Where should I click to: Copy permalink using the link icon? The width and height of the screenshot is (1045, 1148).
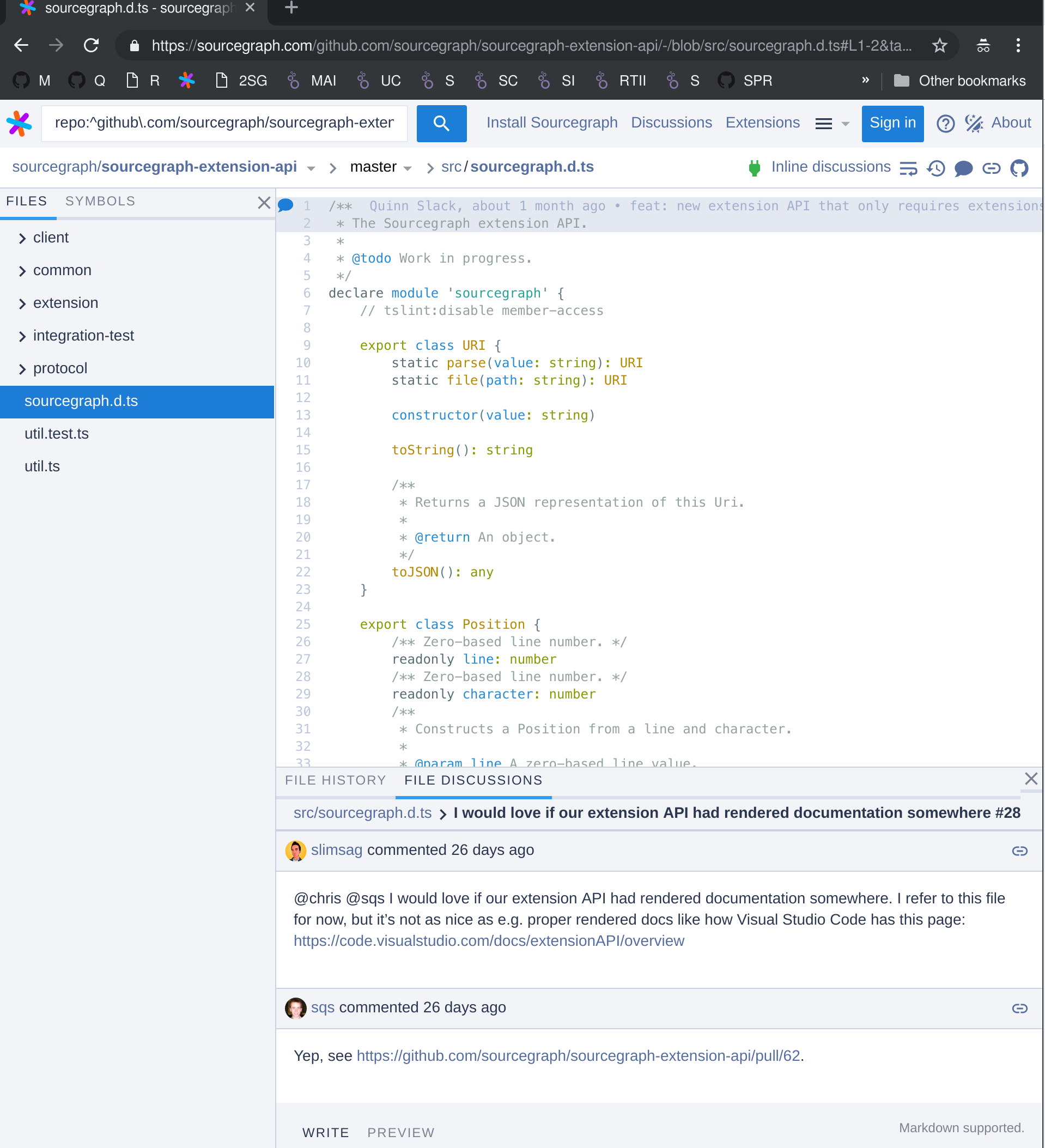coord(992,168)
